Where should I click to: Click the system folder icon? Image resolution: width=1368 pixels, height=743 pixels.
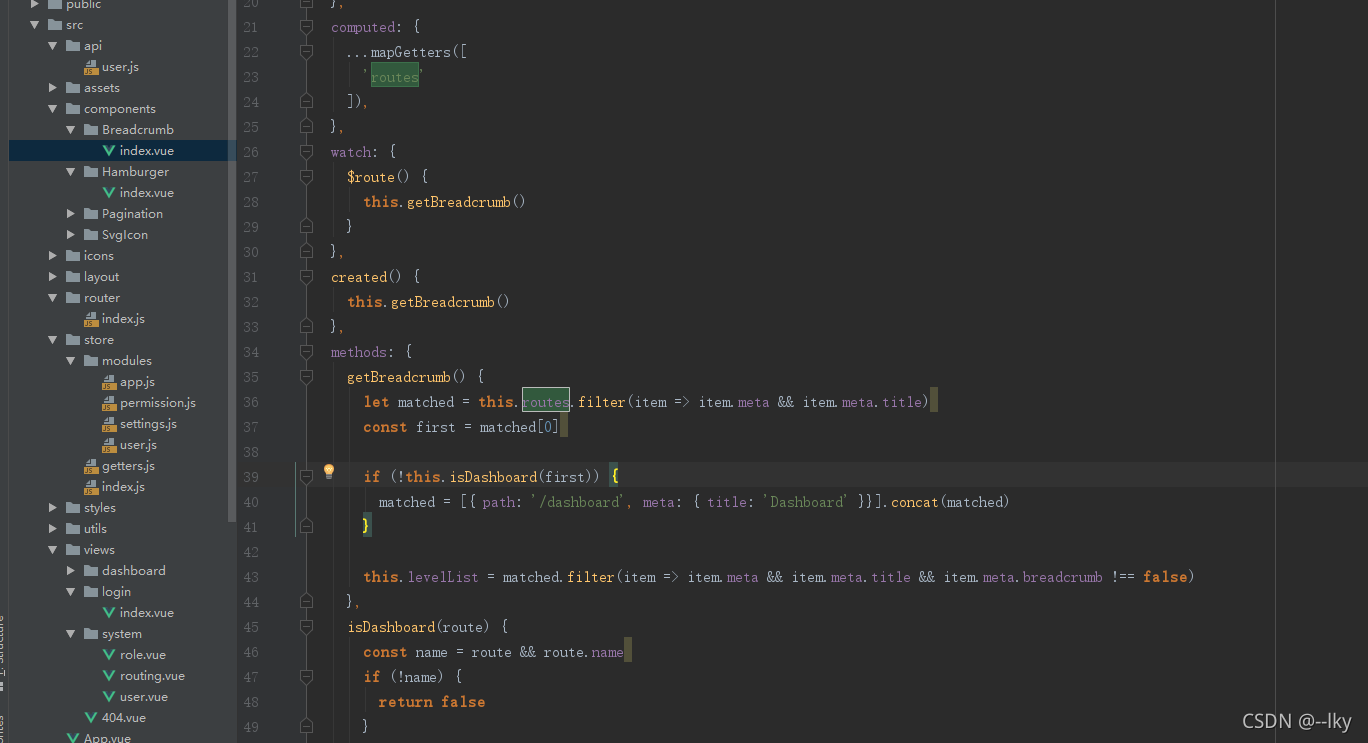91,634
